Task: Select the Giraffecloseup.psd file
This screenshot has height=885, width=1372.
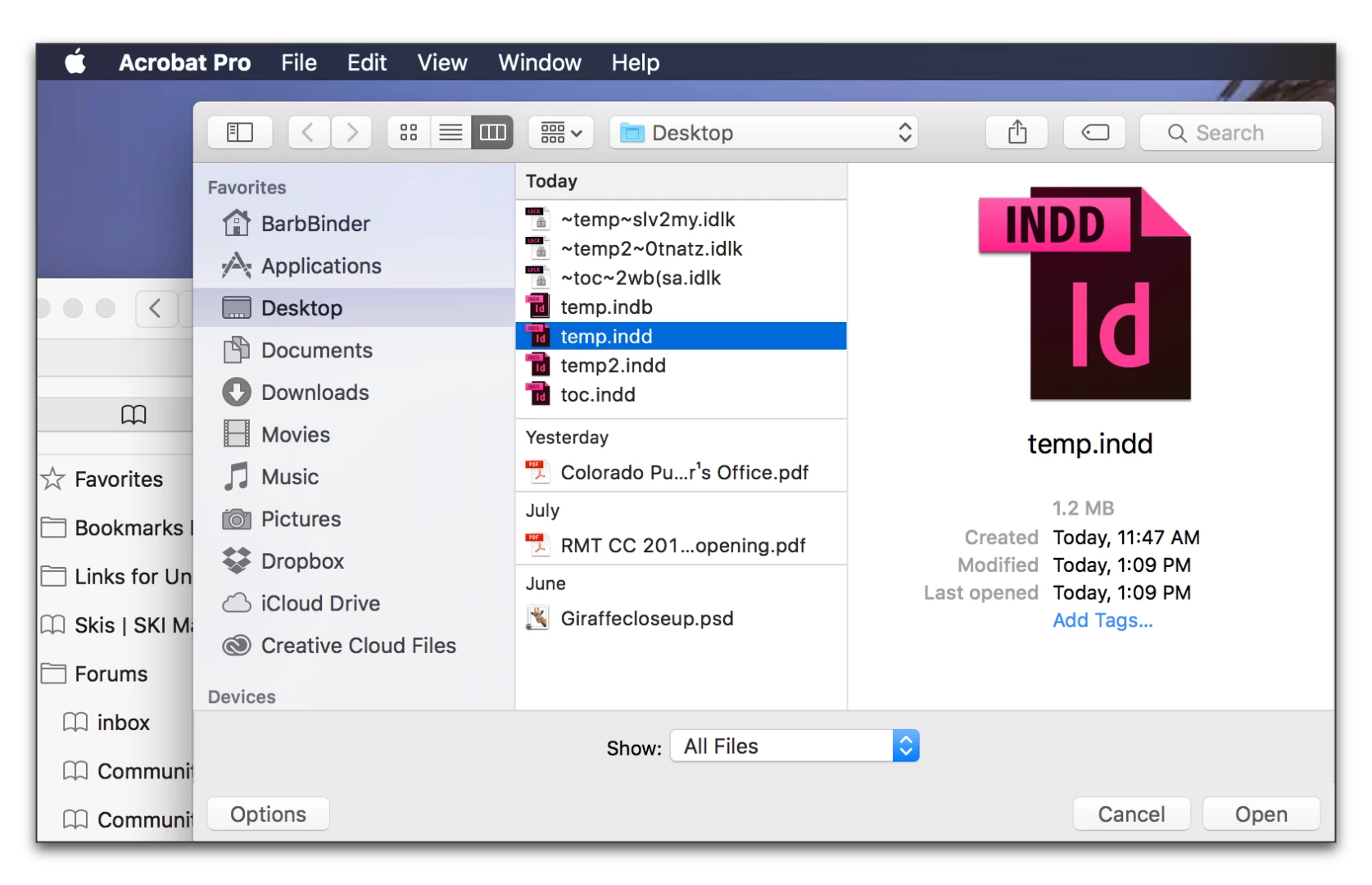Action: pyautogui.click(x=681, y=619)
